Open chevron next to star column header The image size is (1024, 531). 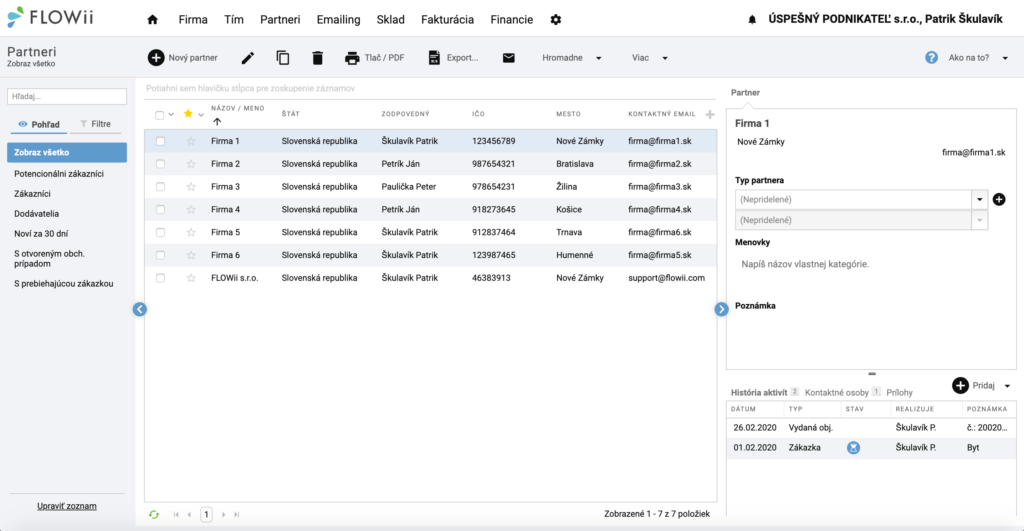click(201, 114)
